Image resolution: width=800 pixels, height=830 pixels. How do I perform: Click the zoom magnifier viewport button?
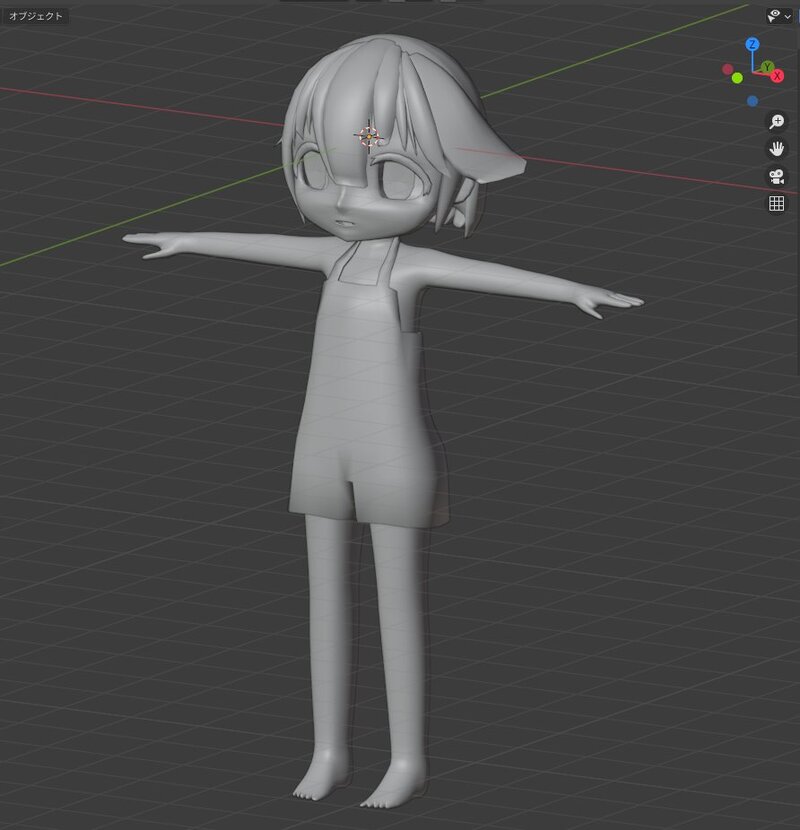pos(776,121)
